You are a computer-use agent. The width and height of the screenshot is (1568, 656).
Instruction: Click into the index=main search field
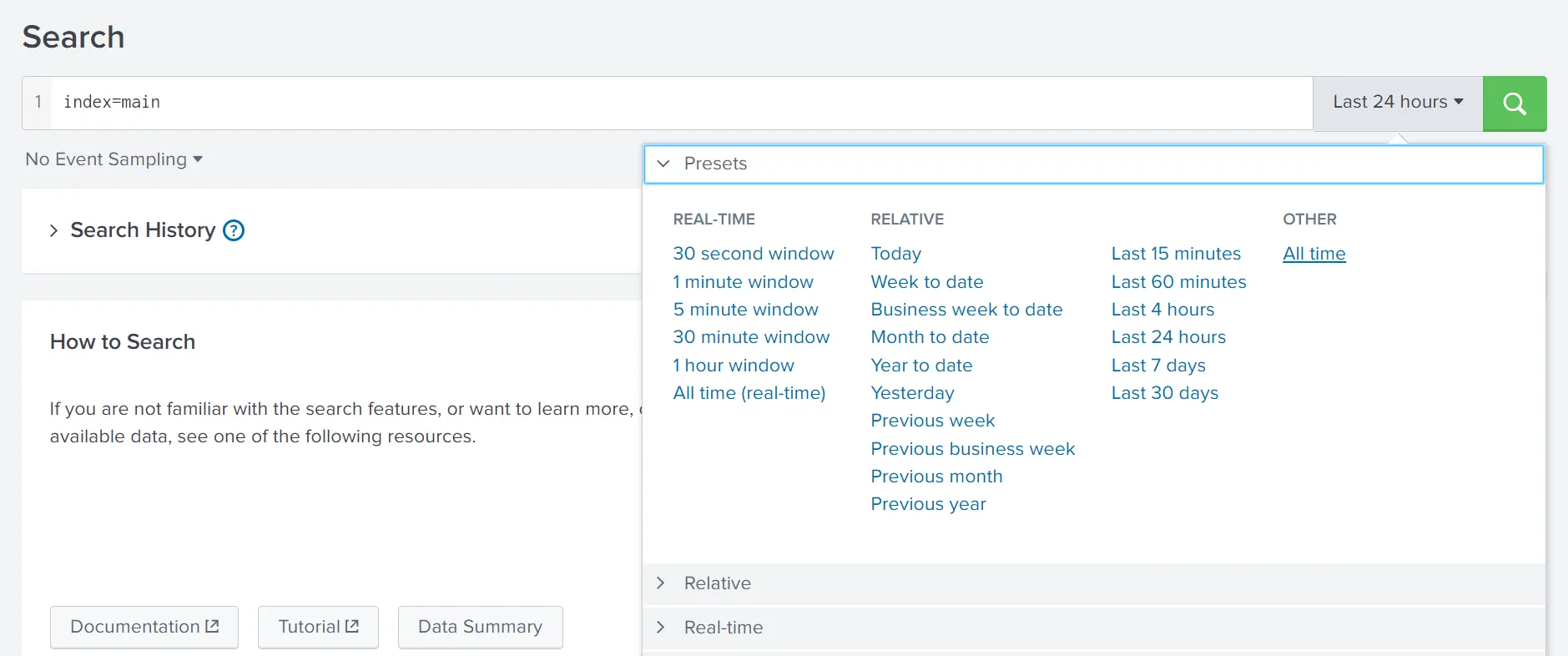(x=682, y=103)
